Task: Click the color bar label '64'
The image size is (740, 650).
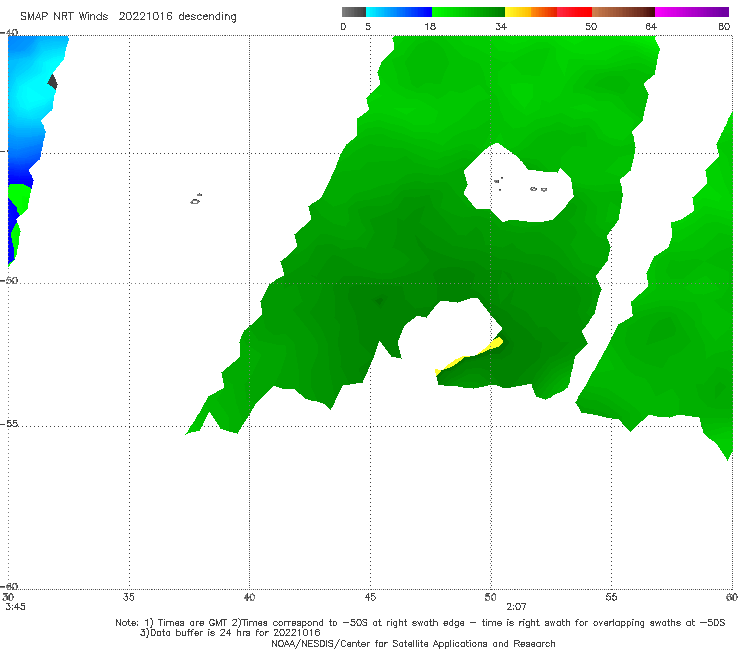Action: [651, 26]
